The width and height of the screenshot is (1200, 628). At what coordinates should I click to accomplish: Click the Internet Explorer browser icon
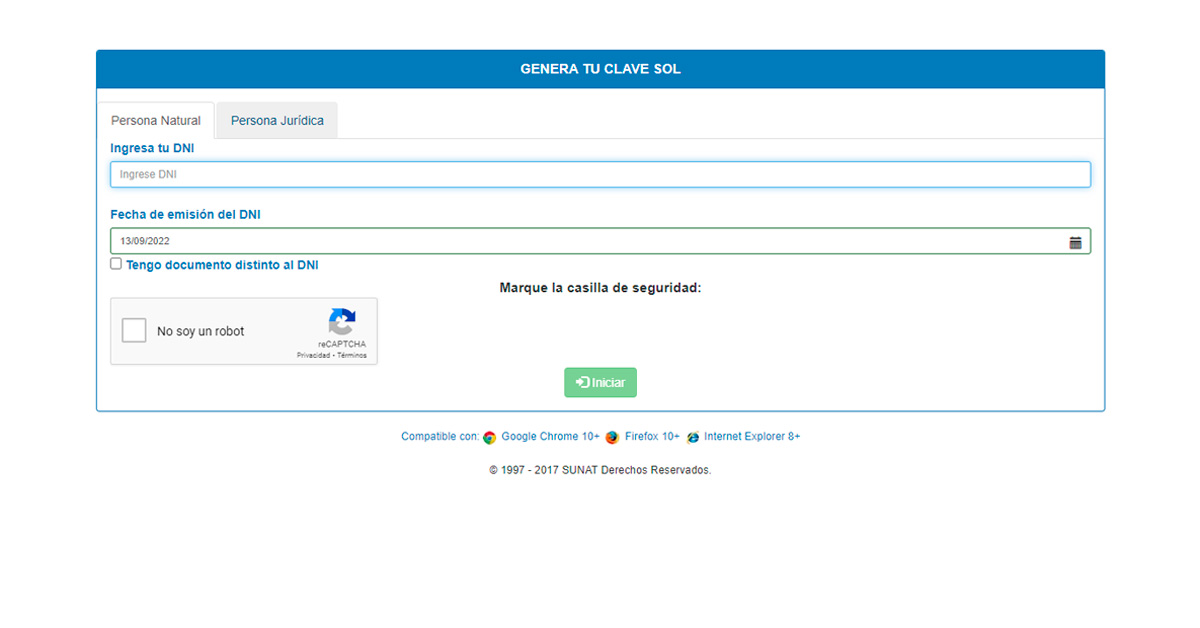692,437
